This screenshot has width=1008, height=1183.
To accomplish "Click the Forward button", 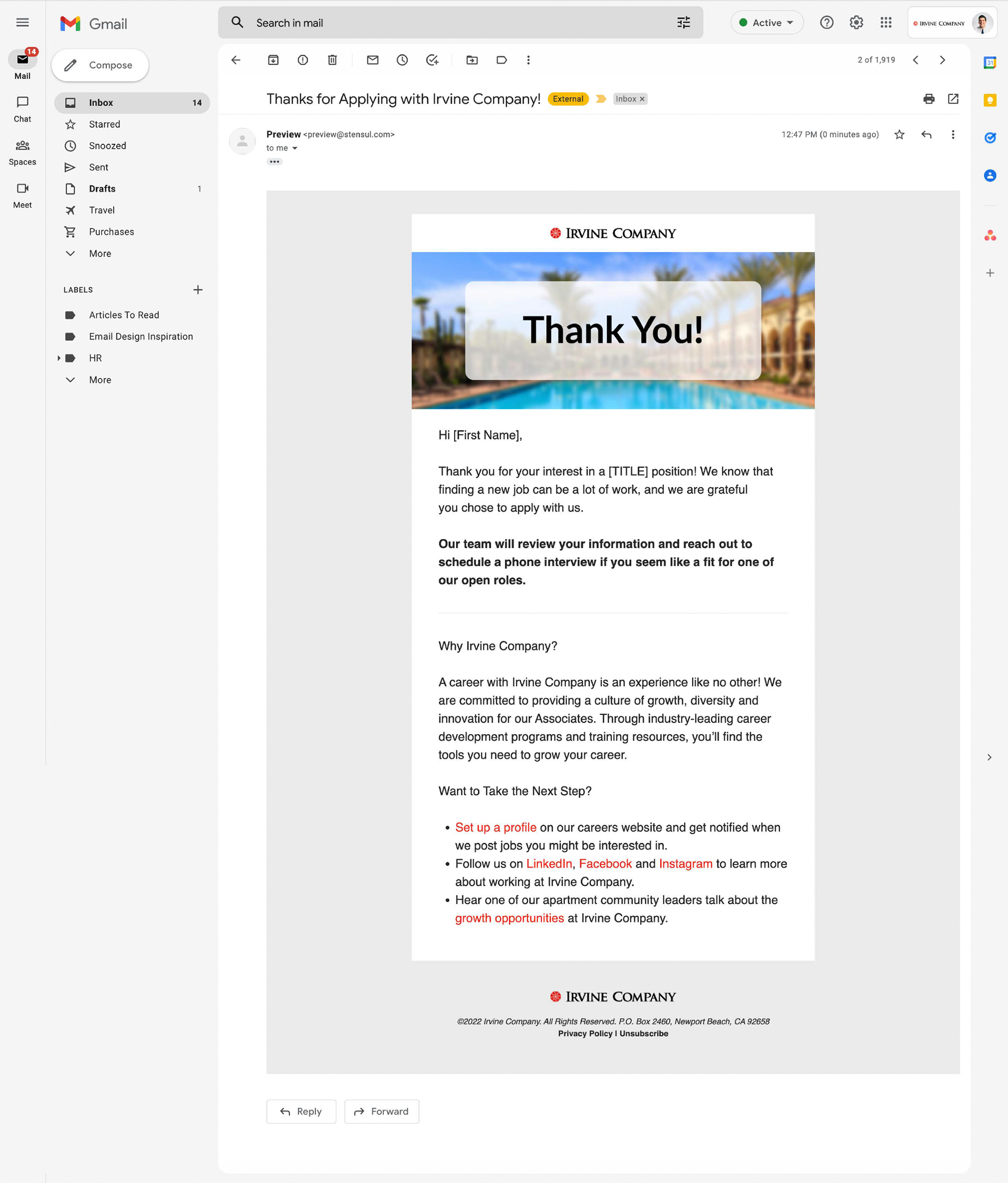I will pyautogui.click(x=382, y=1112).
